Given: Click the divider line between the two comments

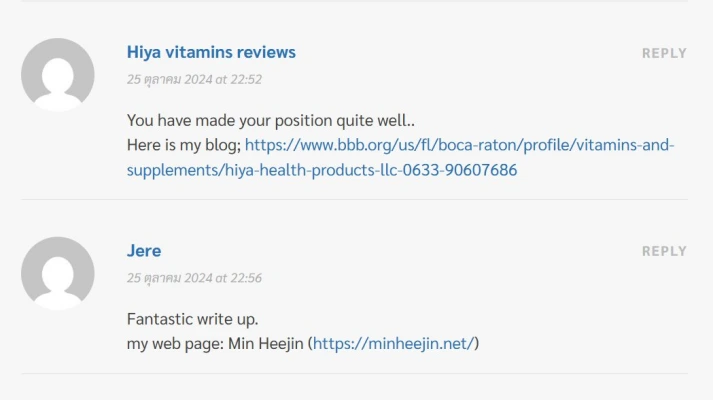Looking at the screenshot, I should pos(354,199).
